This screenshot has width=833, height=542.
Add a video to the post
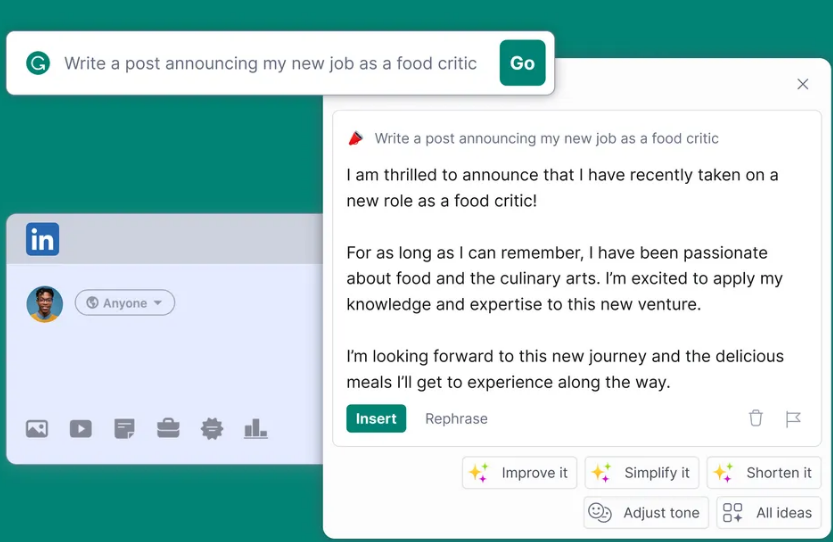coord(81,429)
